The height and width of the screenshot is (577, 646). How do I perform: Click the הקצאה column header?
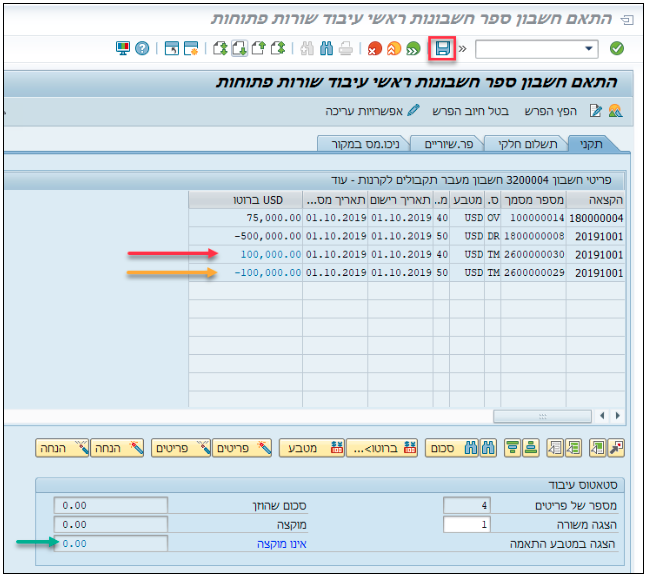(596, 200)
